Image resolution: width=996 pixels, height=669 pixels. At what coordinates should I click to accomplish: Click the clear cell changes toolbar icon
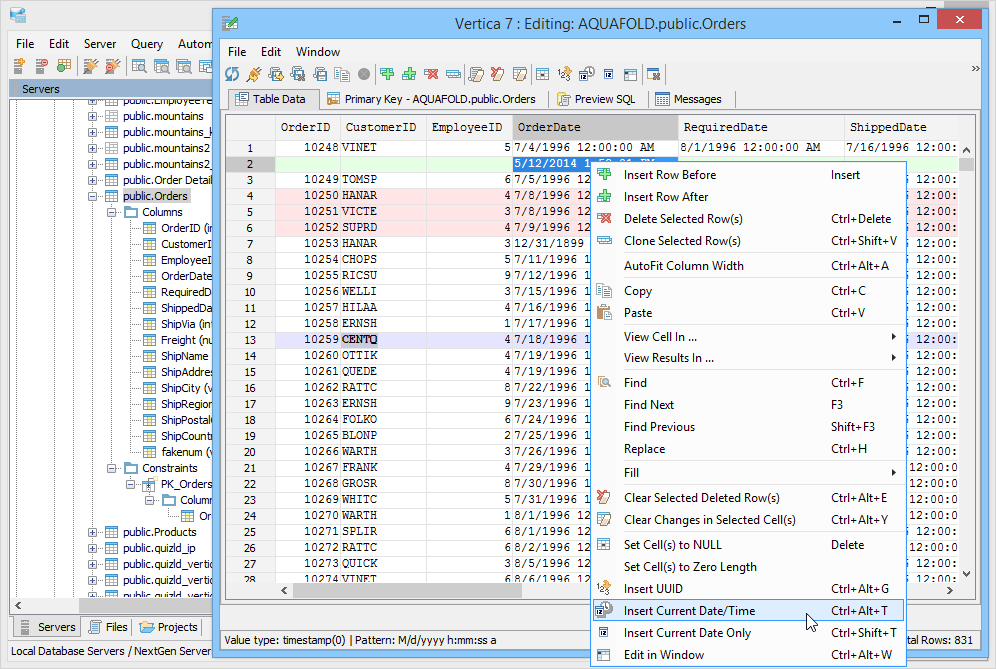(520, 74)
